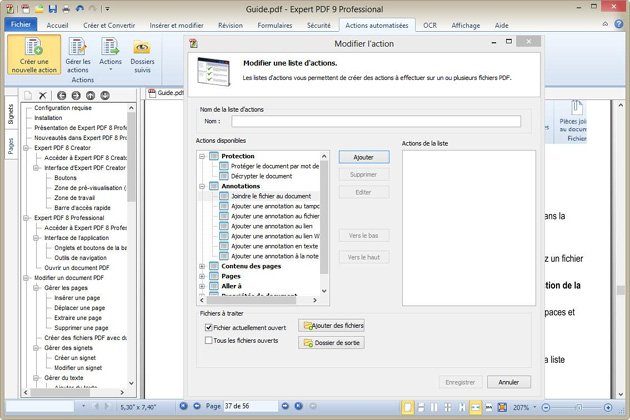Expand the Pages action group
The image size is (630, 420).
coord(202,276)
